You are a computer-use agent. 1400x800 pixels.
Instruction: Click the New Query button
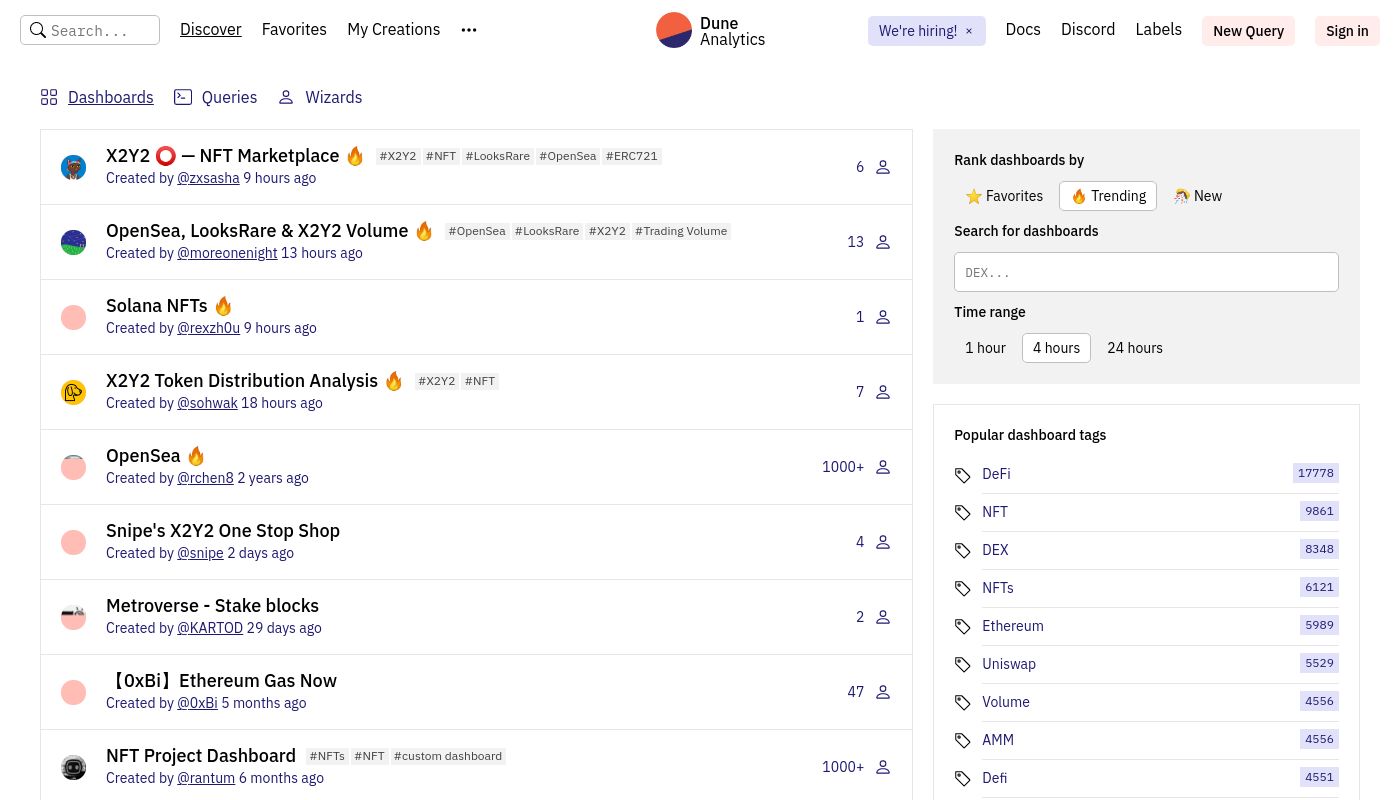coord(1248,31)
